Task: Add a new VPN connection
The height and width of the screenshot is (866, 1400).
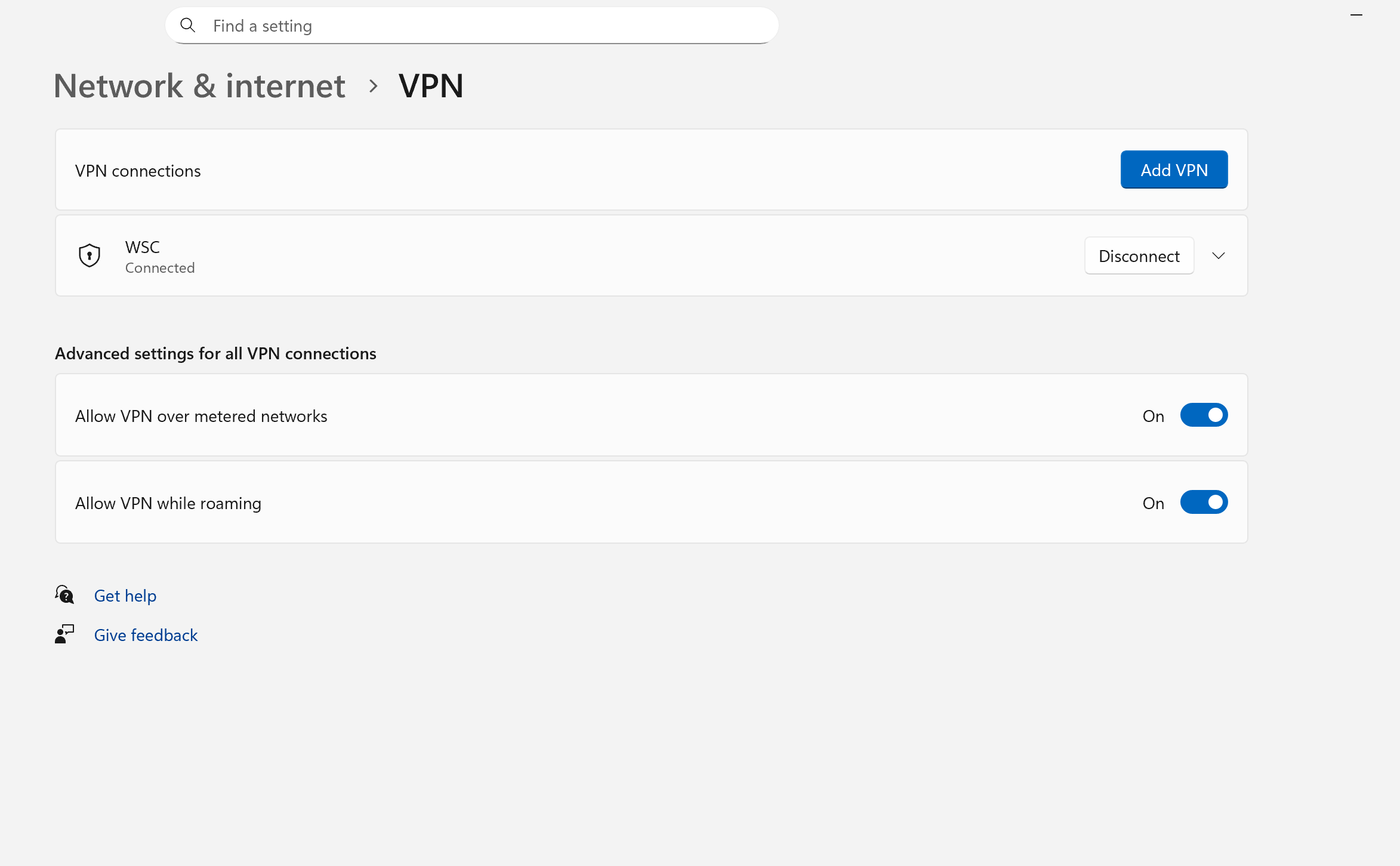Action: [x=1174, y=169]
